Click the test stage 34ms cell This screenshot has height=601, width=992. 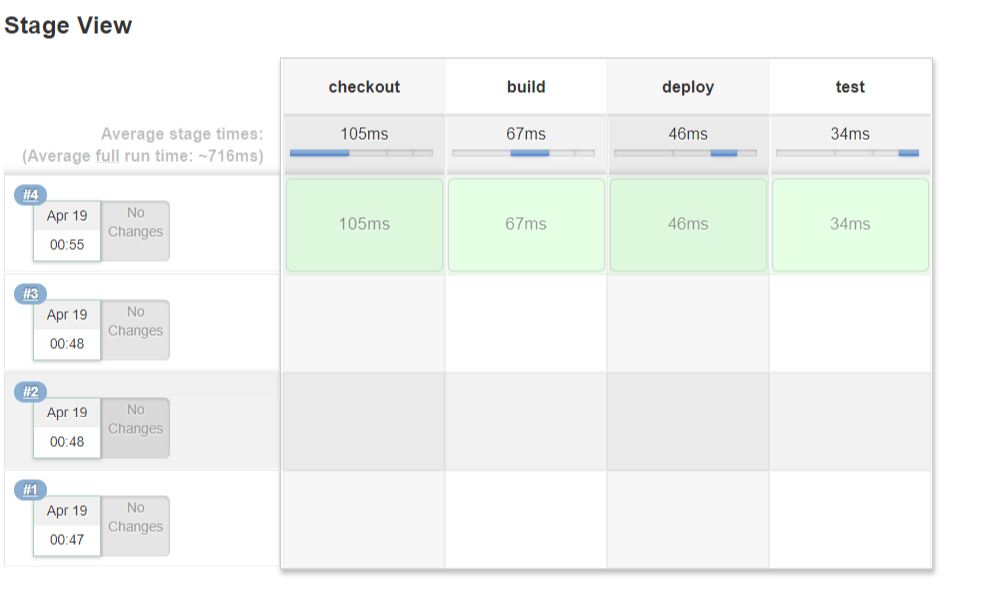click(x=850, y=225)
